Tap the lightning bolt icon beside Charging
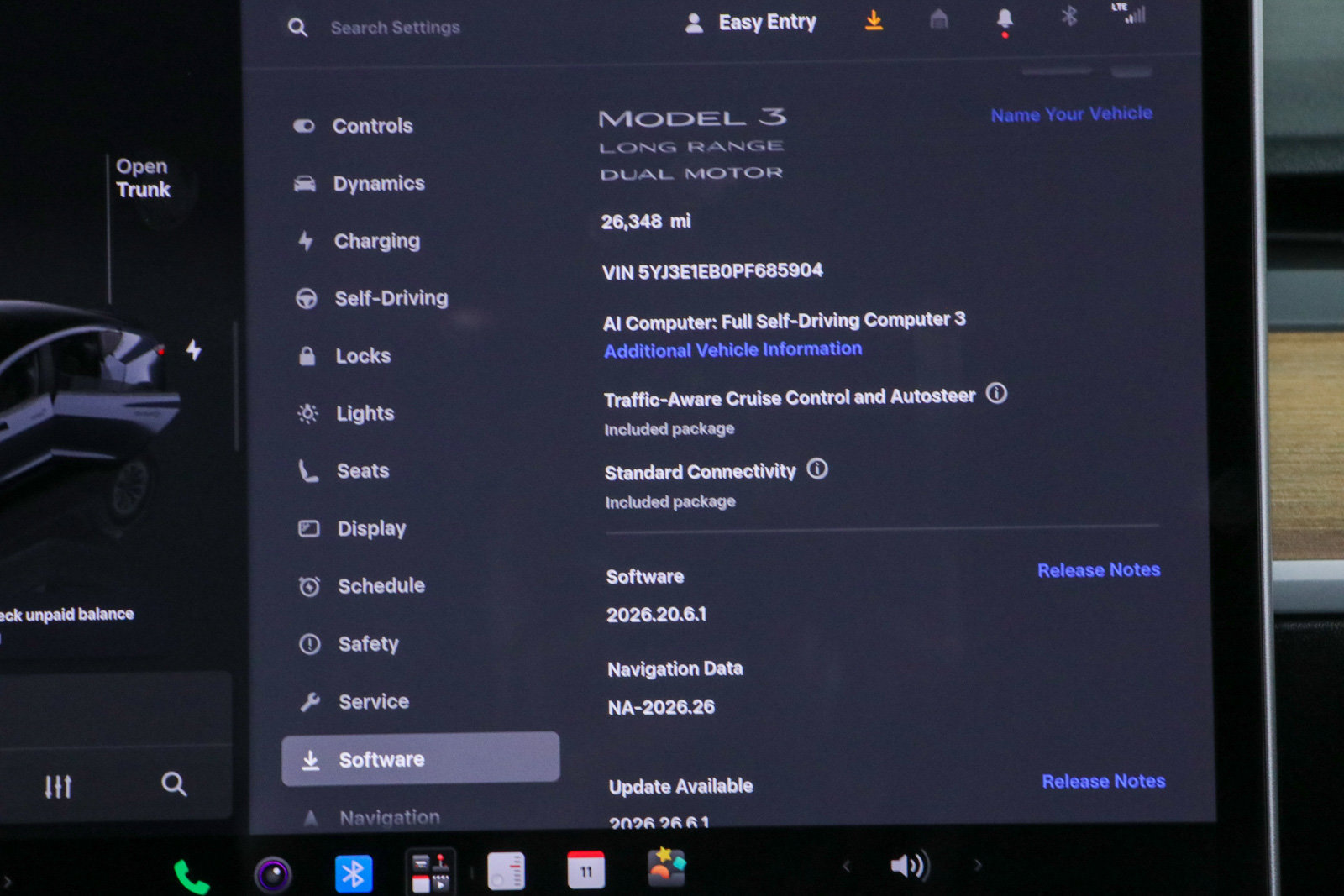 pyautogui.click(x=306, y=241)
